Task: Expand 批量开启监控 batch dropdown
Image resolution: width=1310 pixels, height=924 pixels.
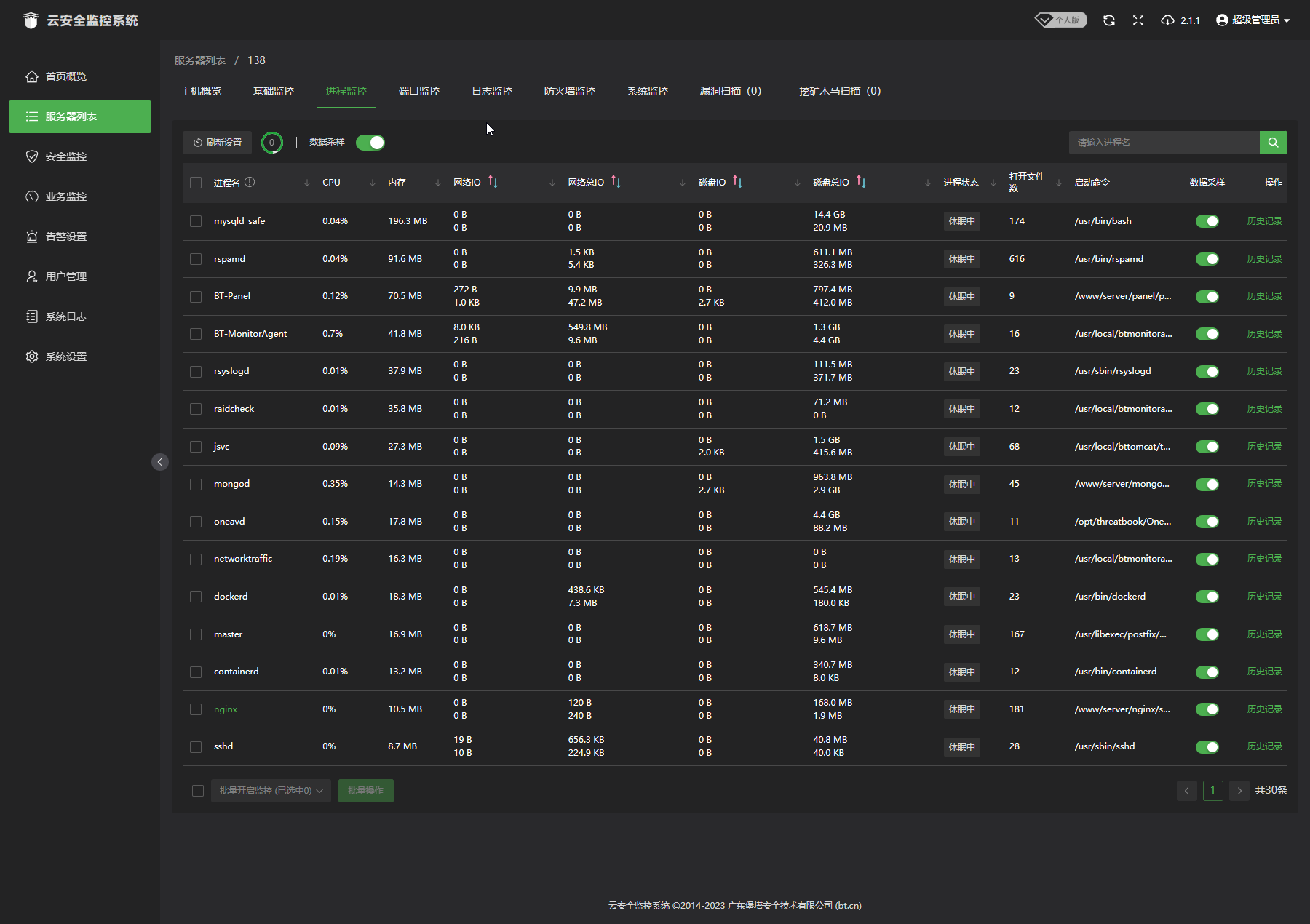Action: (271, 791)
